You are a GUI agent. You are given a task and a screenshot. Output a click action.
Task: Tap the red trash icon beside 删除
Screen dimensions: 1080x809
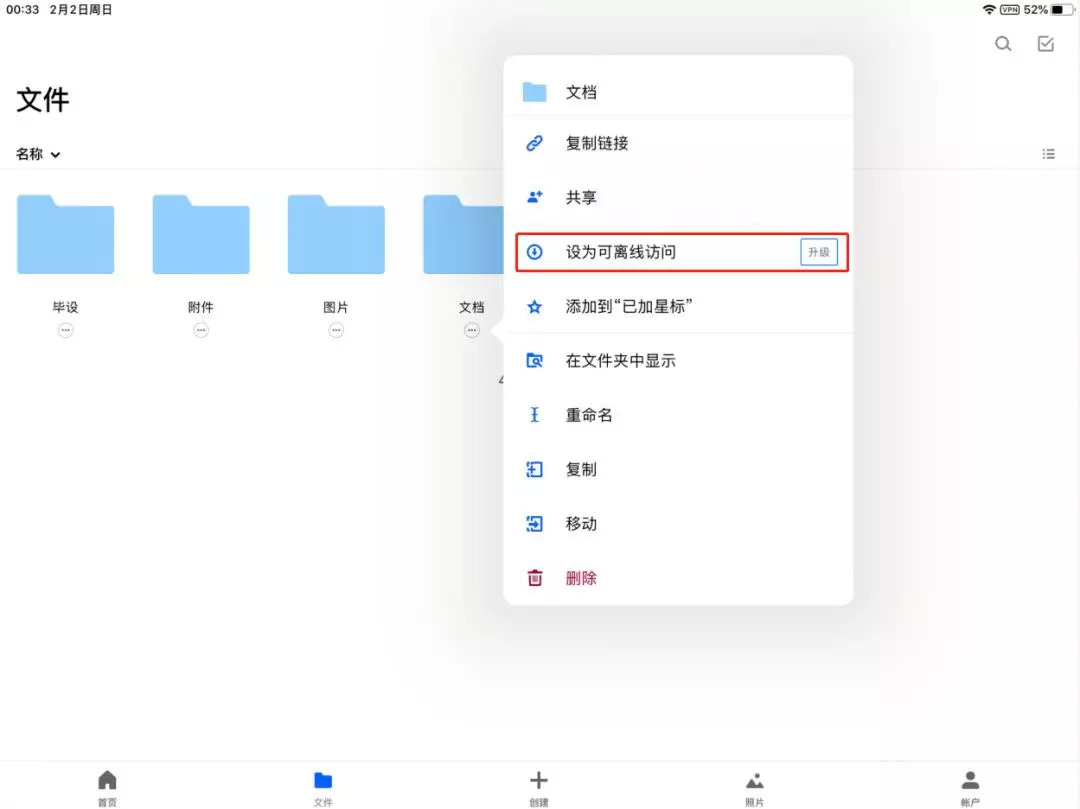(x=533, y=577)
